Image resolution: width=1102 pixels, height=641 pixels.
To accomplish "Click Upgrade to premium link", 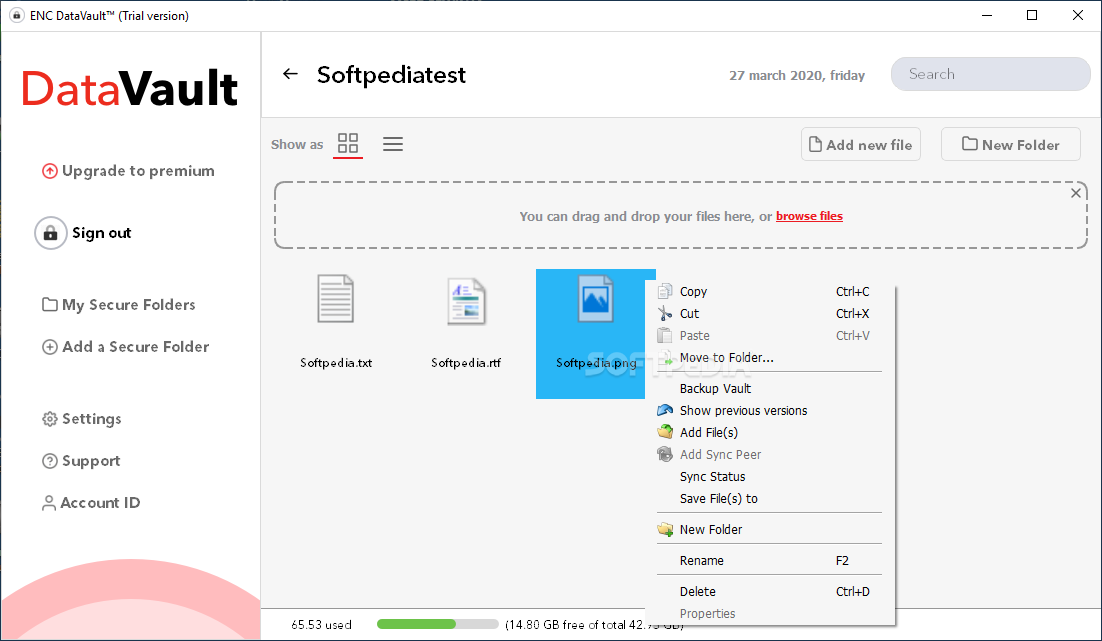I will coord(138,171).
